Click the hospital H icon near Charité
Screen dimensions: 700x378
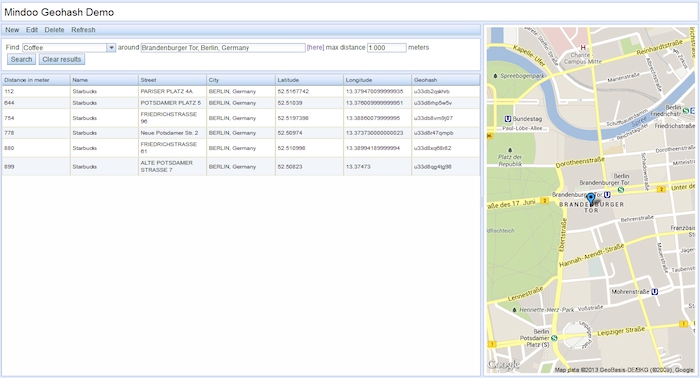583,47
